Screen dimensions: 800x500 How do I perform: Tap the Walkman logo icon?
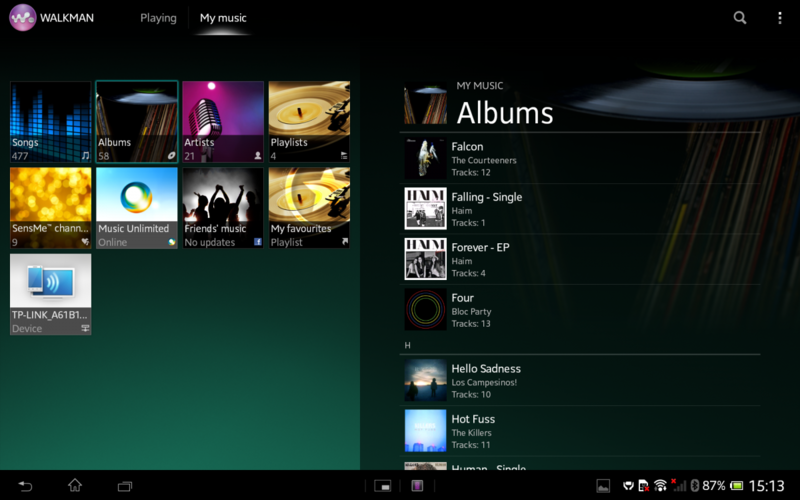pos(22,18)
